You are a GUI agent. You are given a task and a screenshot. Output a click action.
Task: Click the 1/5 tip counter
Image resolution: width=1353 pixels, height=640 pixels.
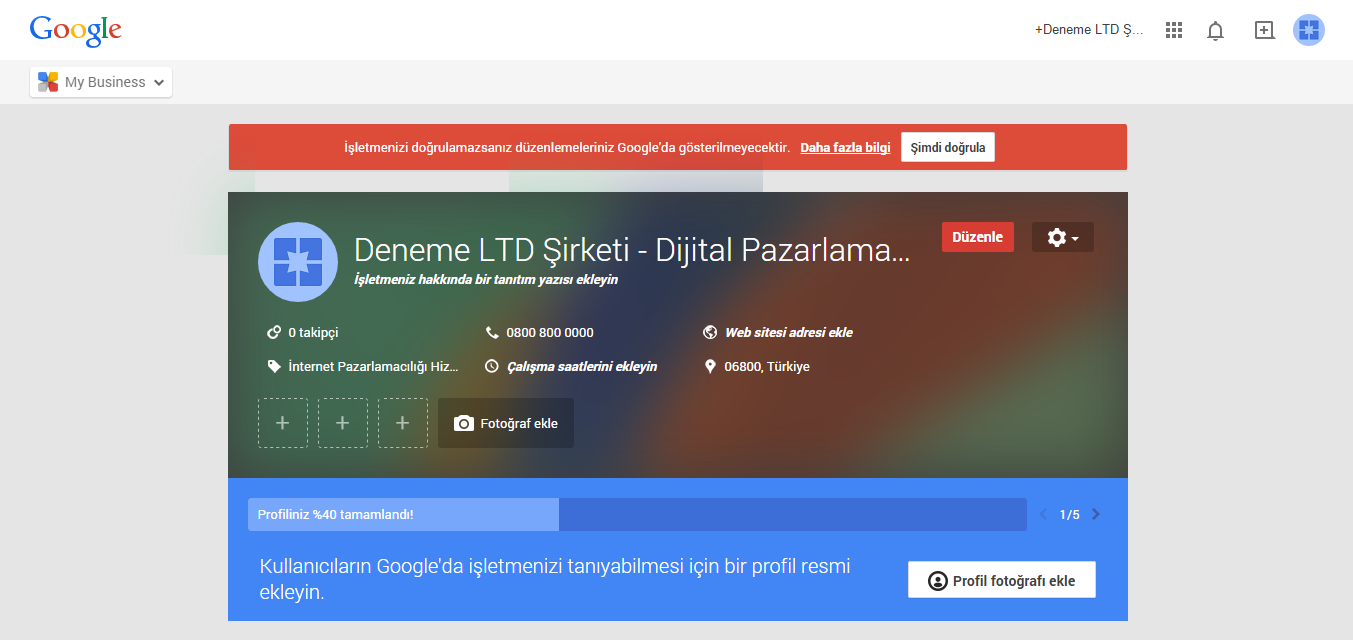(1069, 514)
